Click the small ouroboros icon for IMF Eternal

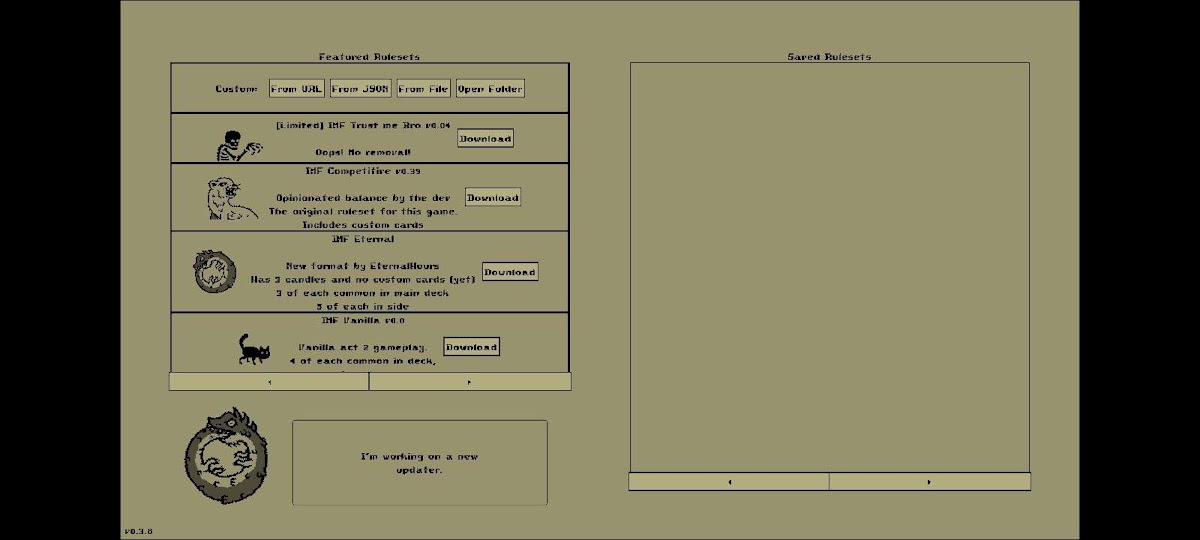215,271
